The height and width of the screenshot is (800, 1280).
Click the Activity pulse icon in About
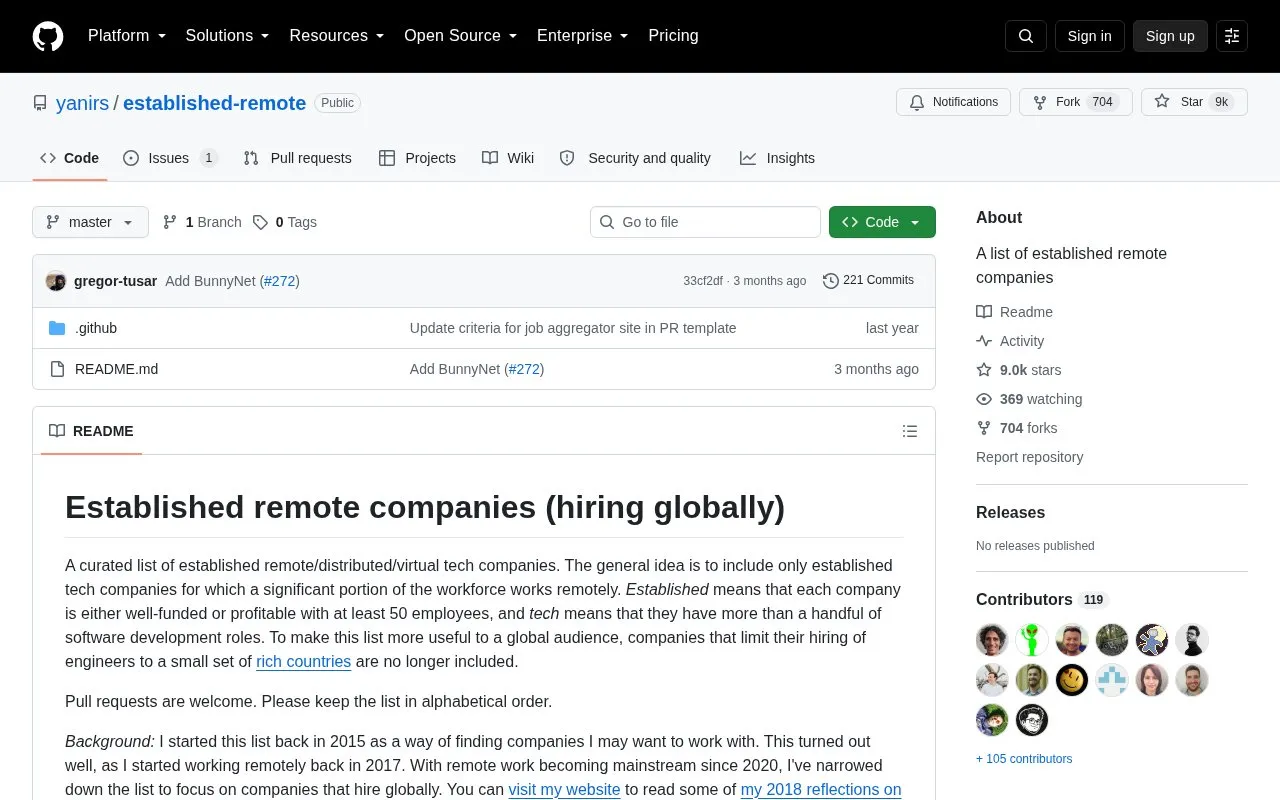[x=984, y=341]
